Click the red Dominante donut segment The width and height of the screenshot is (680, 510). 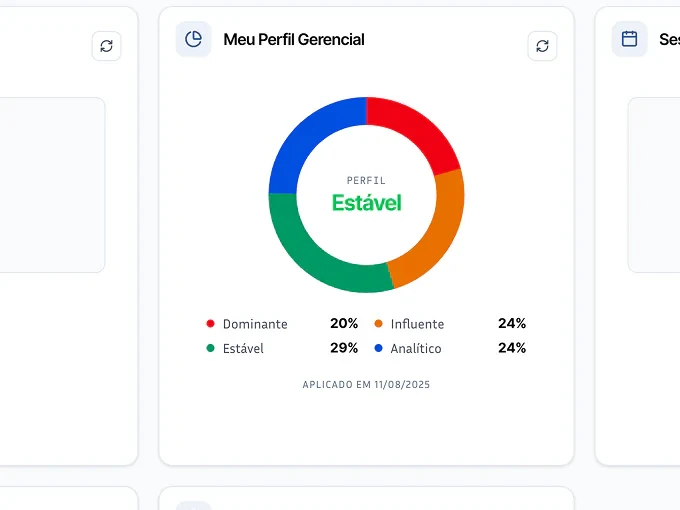(415, 130)
